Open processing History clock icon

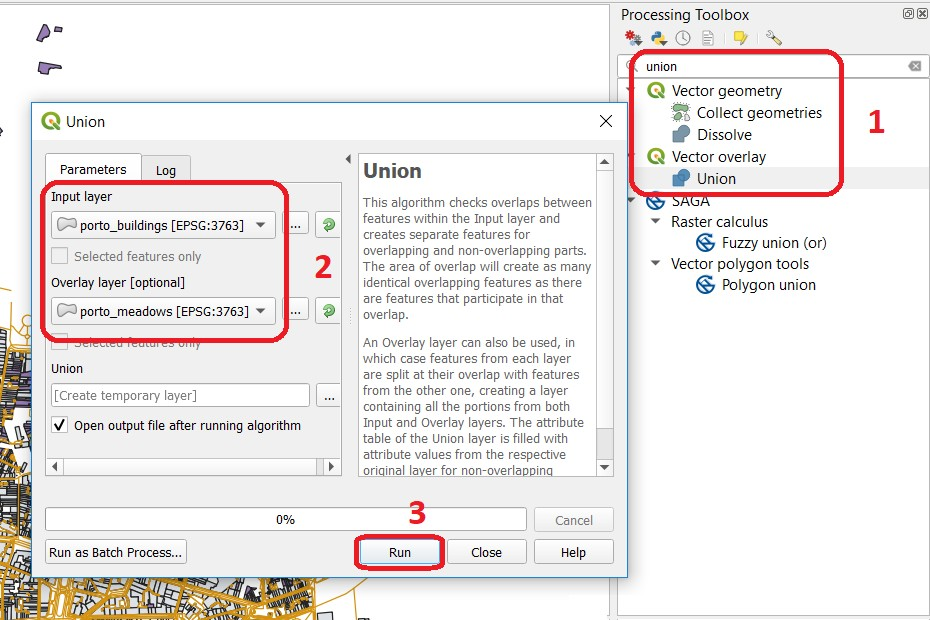point(683,39)
